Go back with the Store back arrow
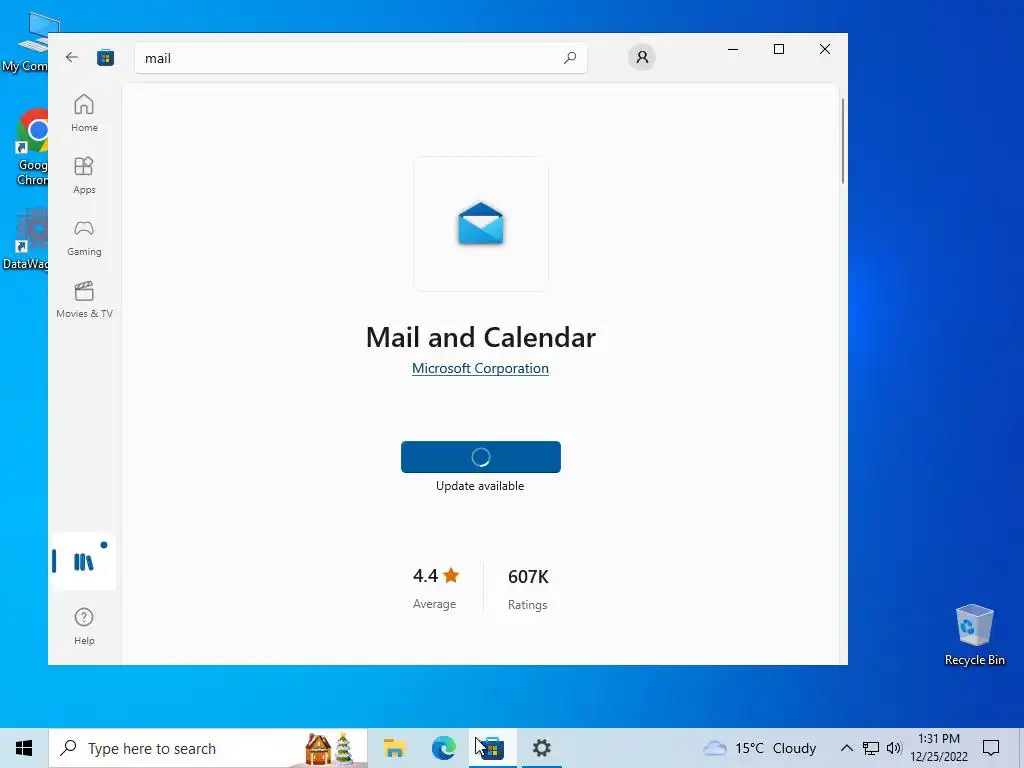The image size is (1024, 768). (x=72, y=57)
